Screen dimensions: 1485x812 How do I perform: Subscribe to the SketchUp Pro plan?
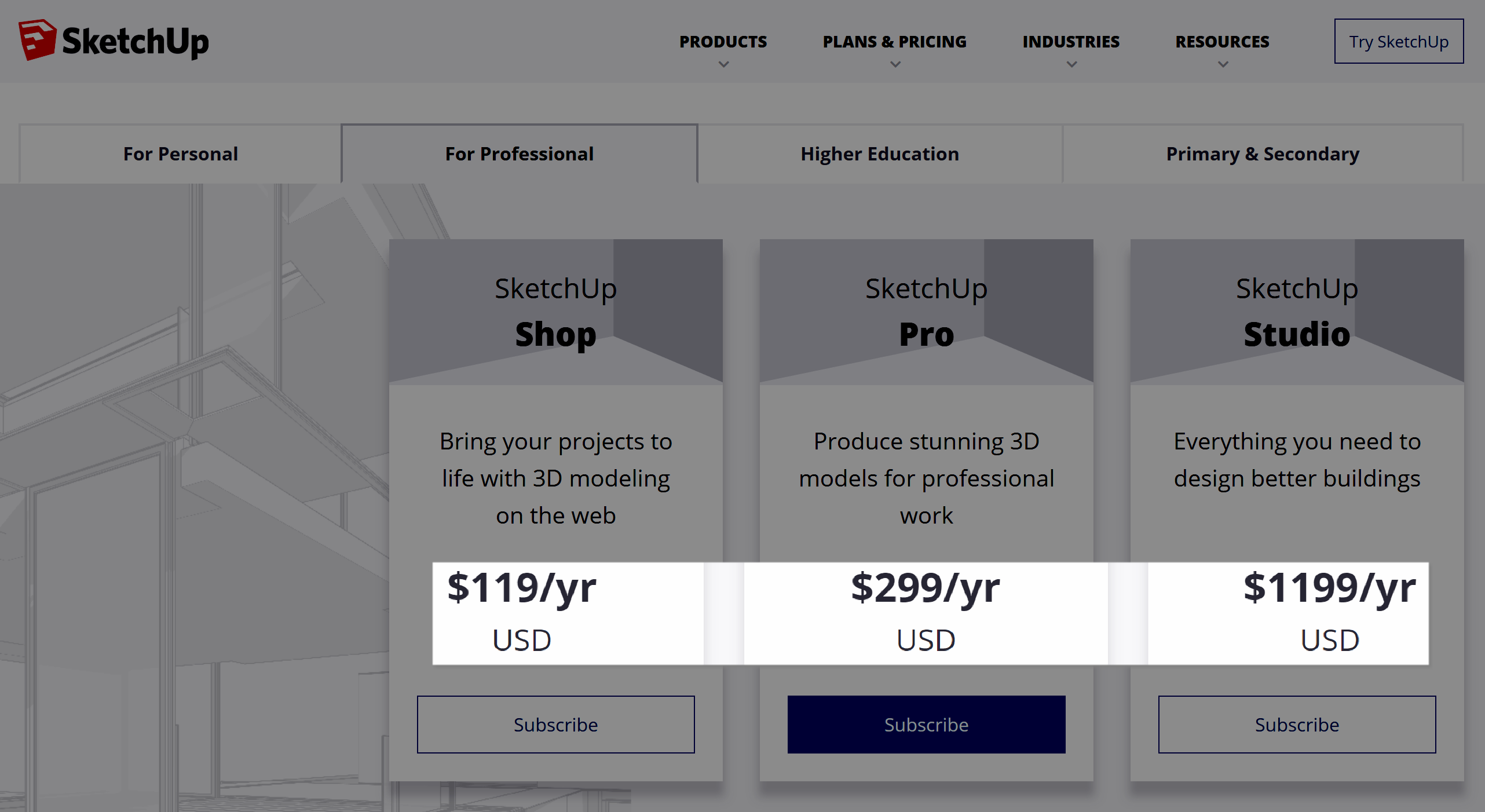[926, 725]
